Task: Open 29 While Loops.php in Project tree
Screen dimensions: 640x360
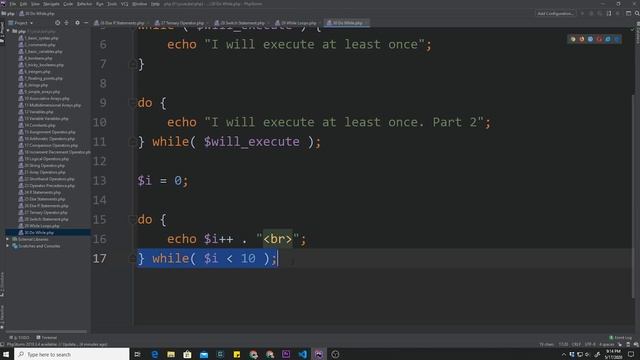Action: click(x=39, y=226)
